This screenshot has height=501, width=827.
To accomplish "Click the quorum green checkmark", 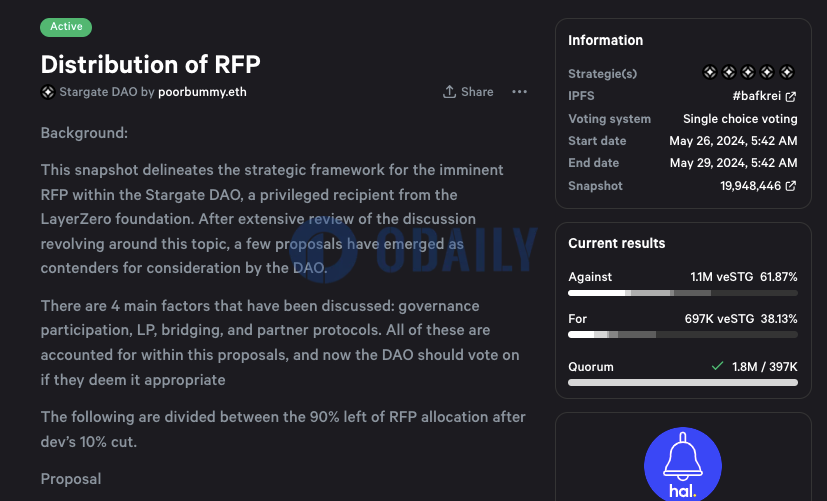I will [717, 365].
